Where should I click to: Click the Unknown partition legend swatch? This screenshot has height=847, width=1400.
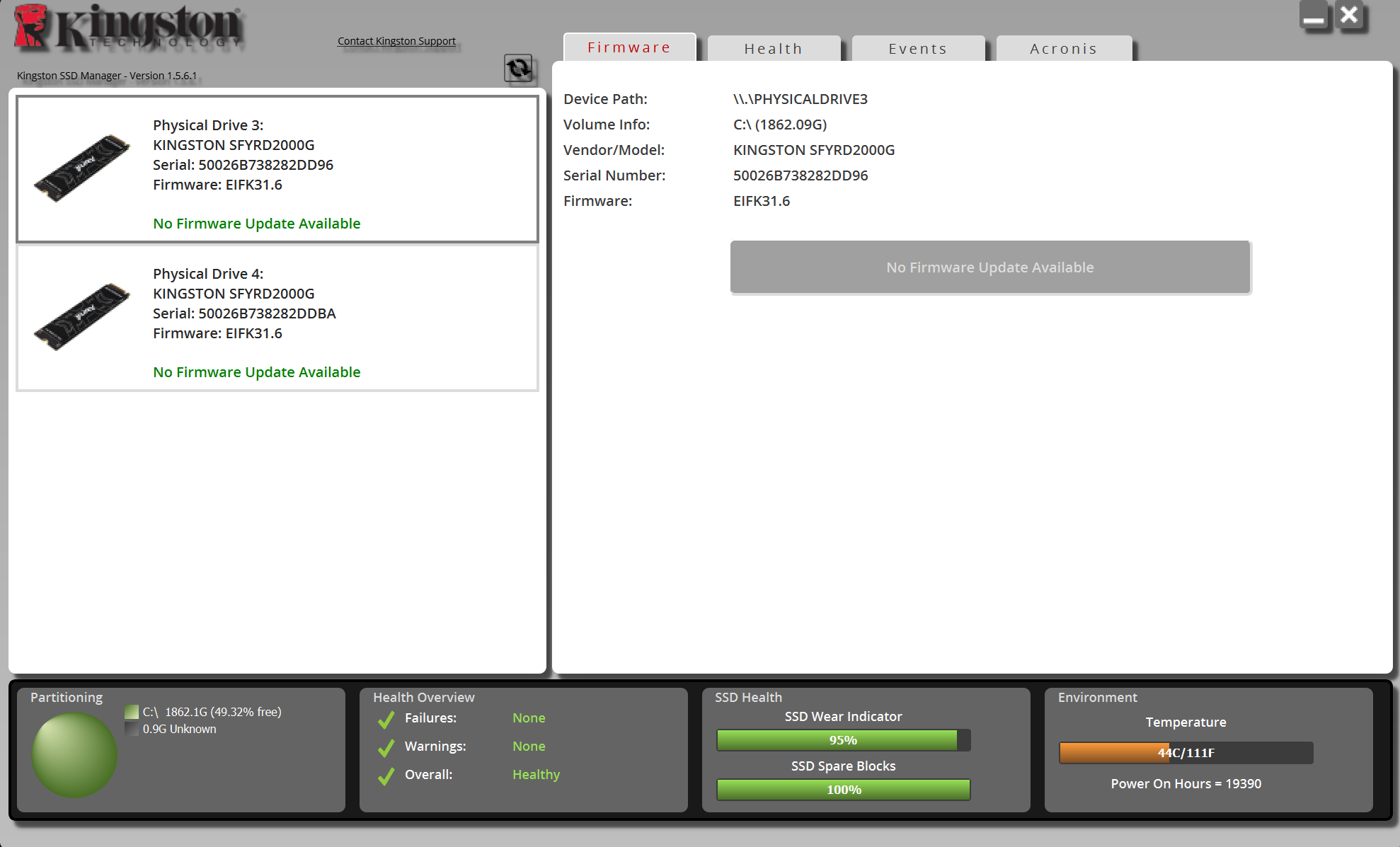pos(132,729)
